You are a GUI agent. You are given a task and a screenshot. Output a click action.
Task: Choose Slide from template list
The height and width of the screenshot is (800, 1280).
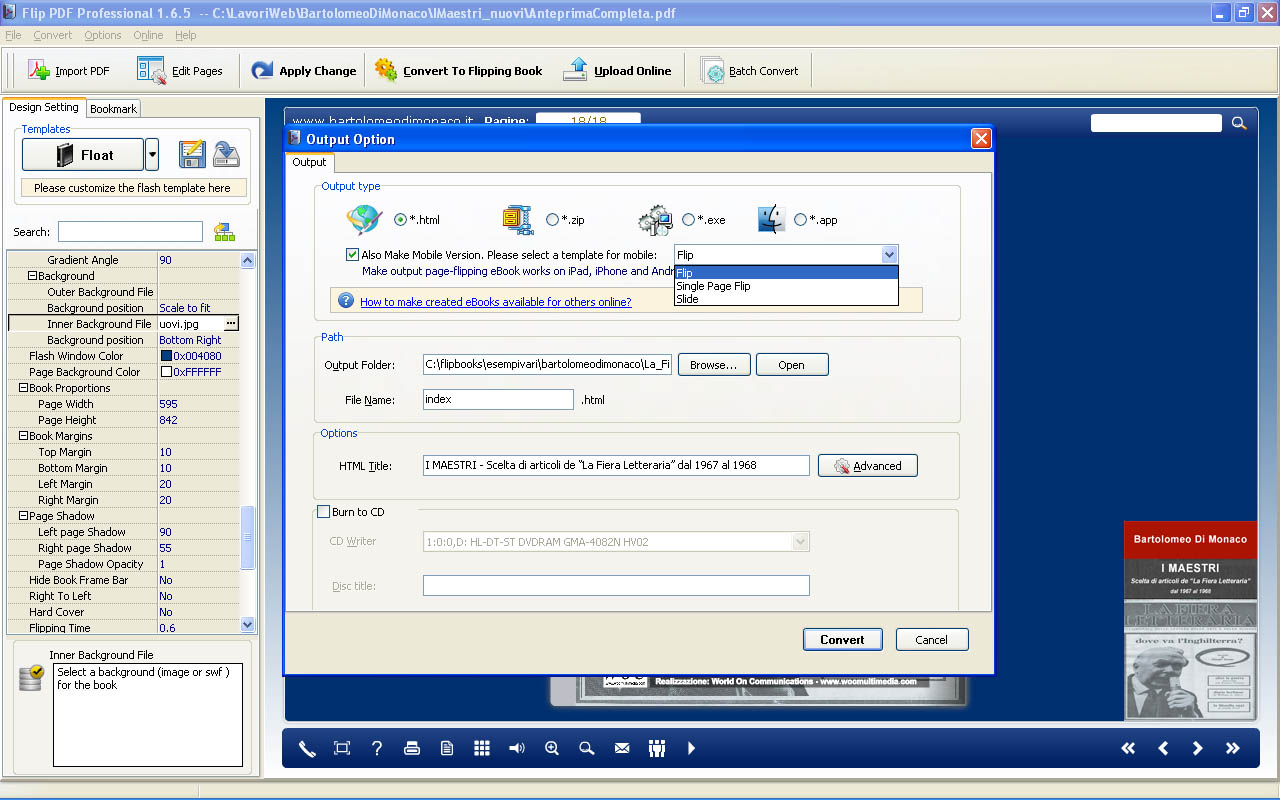click(786, 299)
